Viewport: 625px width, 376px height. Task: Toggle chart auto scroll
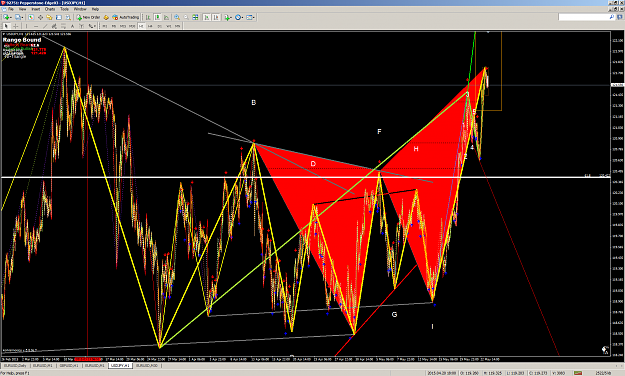point(206,17)
